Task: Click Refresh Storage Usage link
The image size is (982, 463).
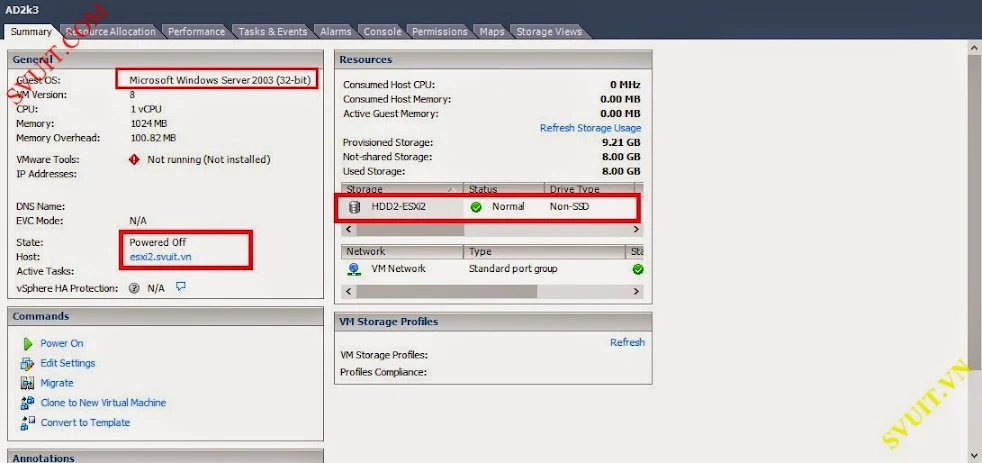Action: 591,128
